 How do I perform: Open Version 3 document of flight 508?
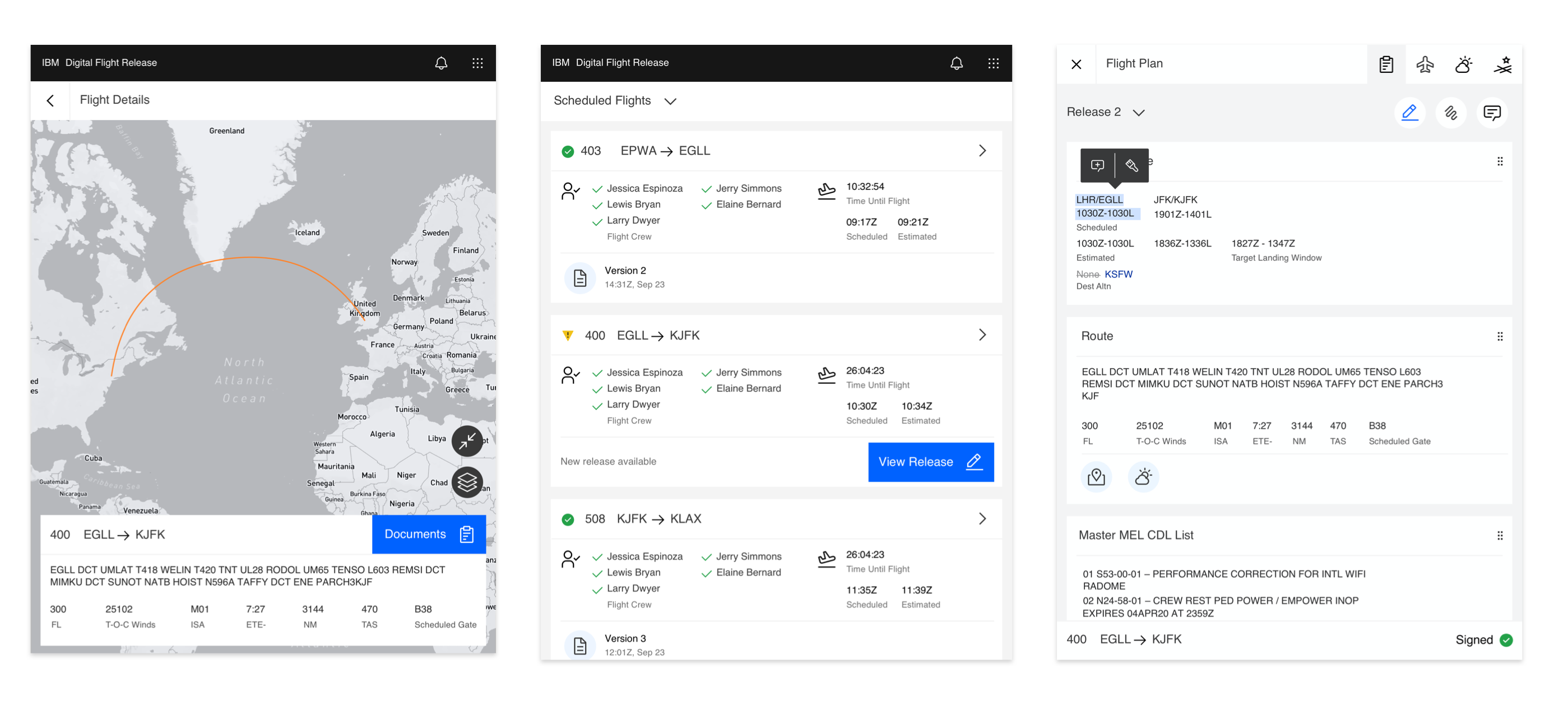(579, 644)
